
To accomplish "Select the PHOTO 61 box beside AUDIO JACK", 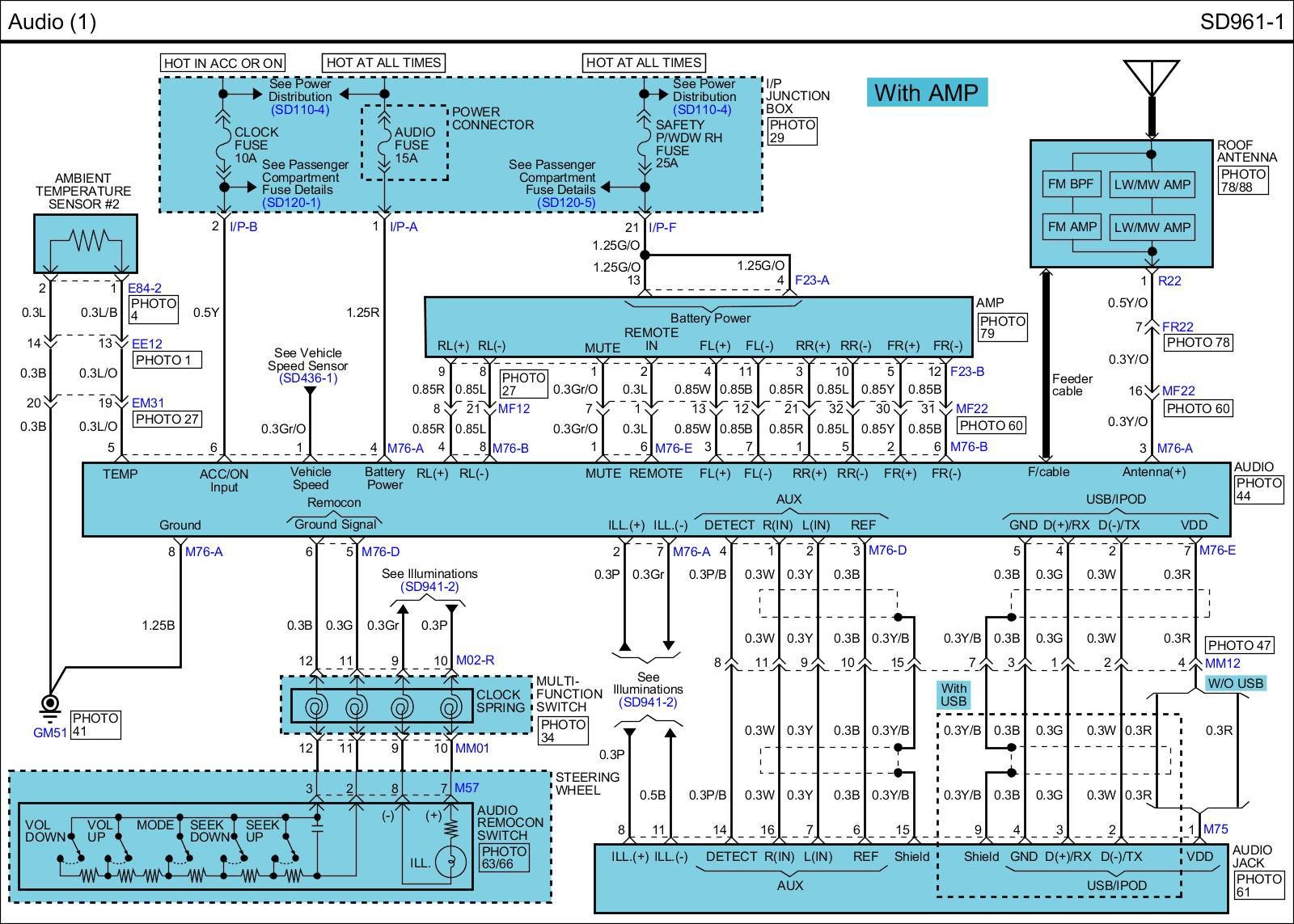I will pyautogui.click(x=1259, y=885).
